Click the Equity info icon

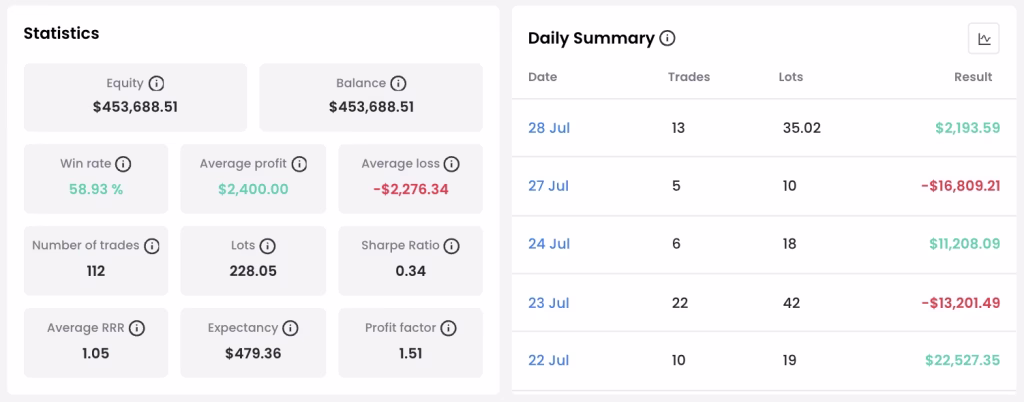click(x=156, y=84)
